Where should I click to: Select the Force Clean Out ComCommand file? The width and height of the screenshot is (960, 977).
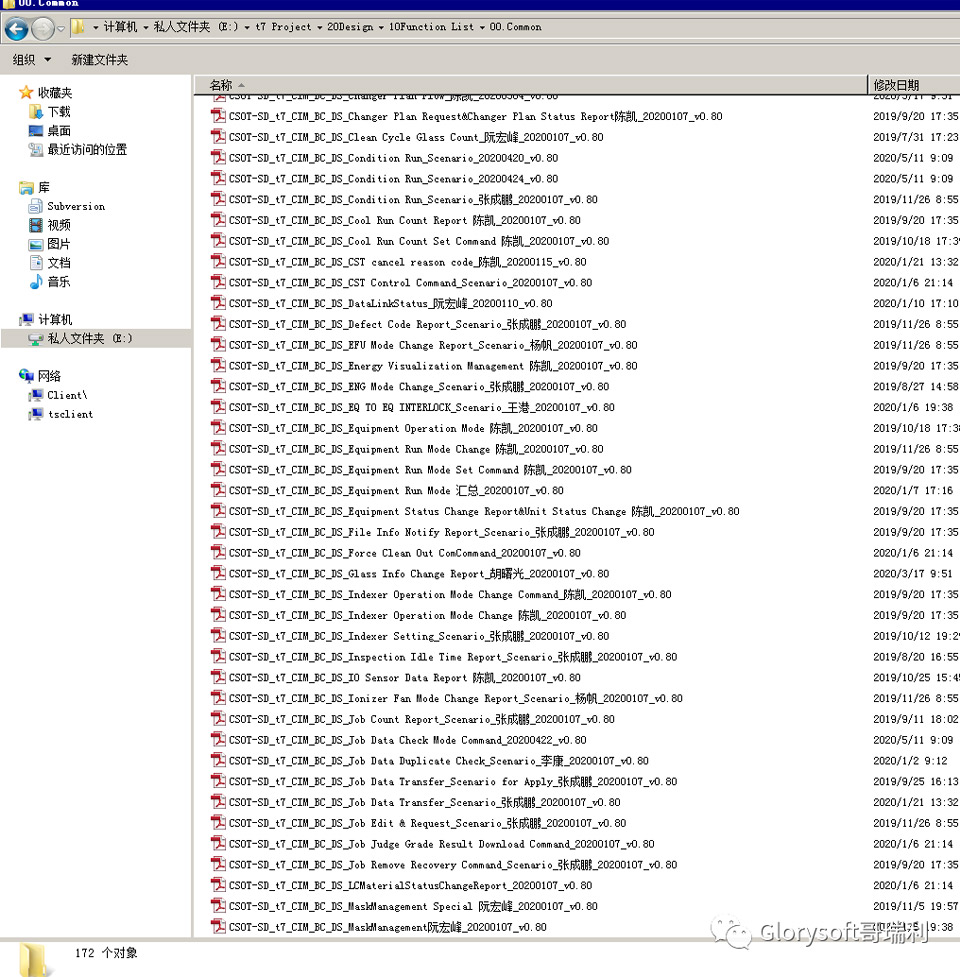tap(404, 553)
